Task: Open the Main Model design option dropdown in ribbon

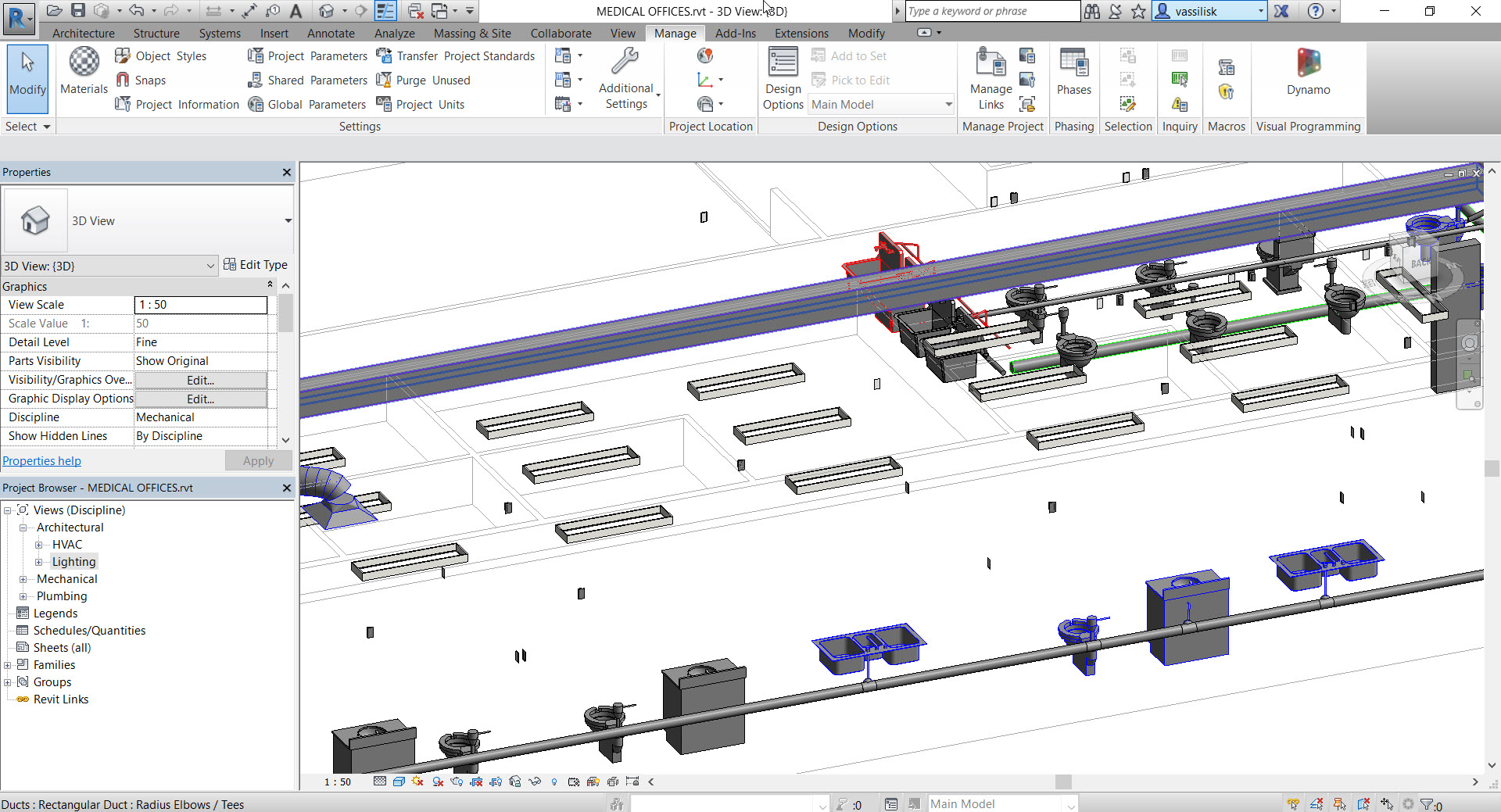Action: pos(881,104)
